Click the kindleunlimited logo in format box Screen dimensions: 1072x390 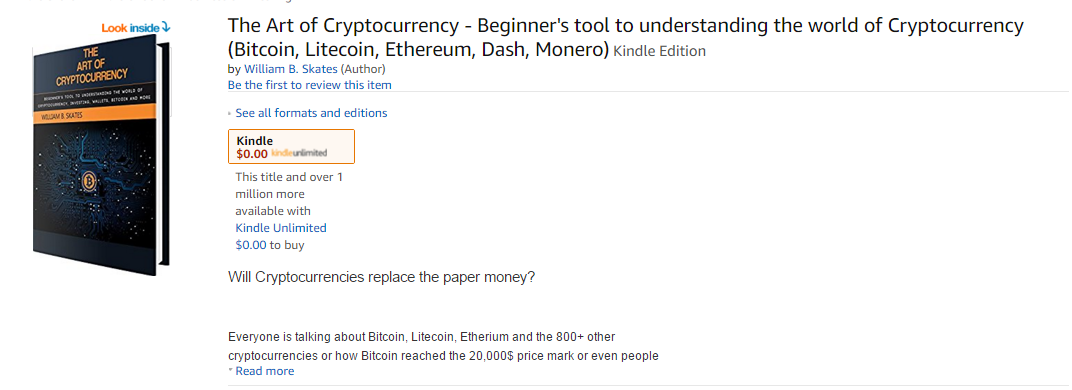coord(299,153)
